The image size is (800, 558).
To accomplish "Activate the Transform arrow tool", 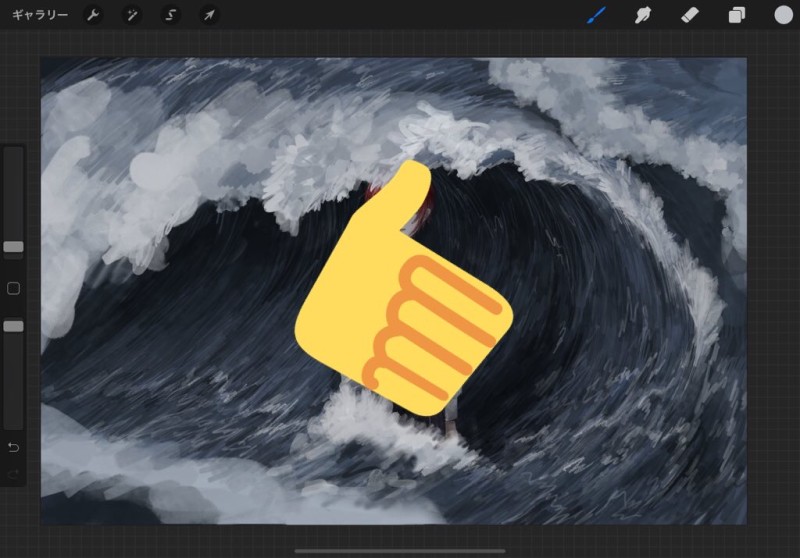I will pyautogui.click(x=209, y=15).
